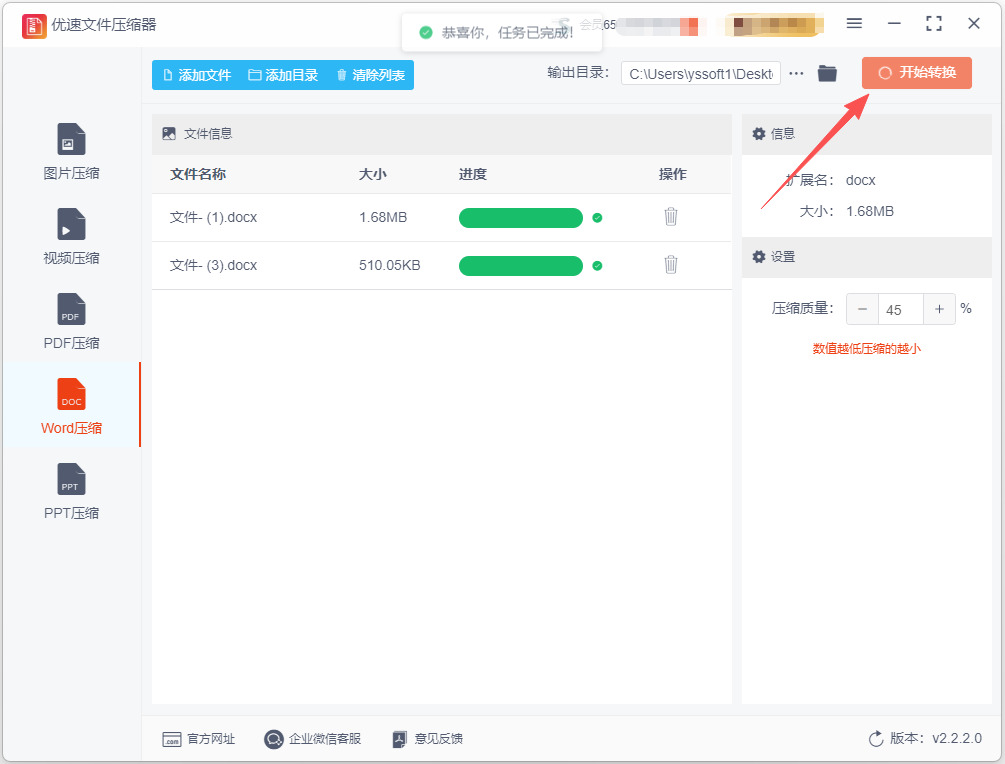Click 清除列表 to clear the list
The width and height of the screenshot is (1005, 764).
[x=370, y=75]
